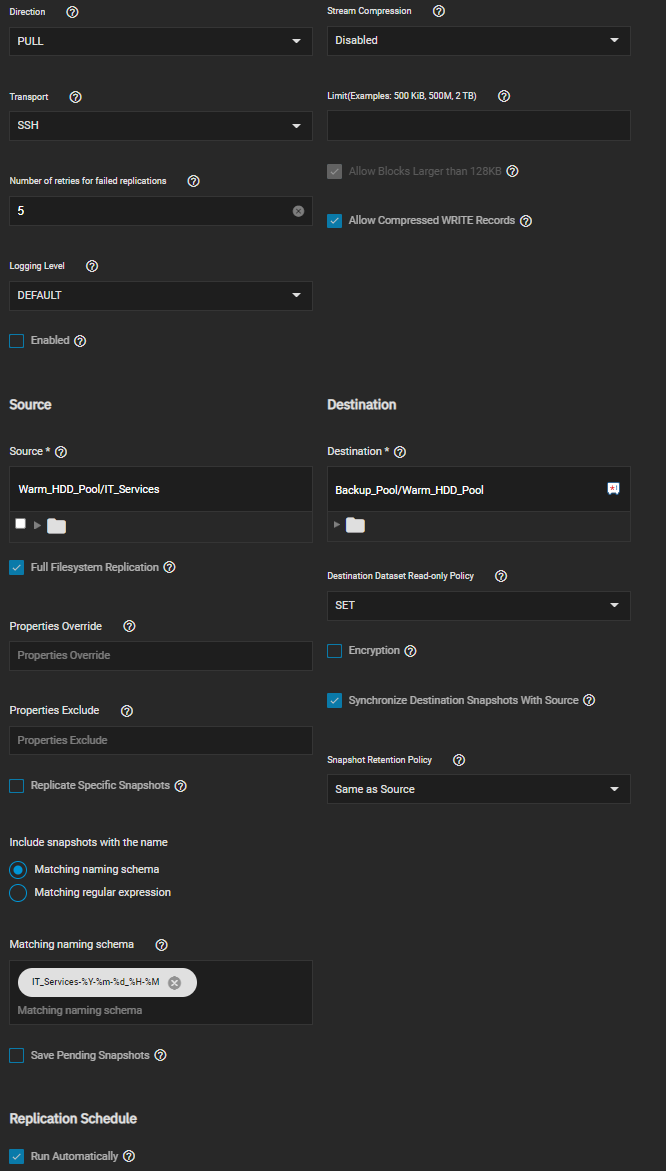Check Save Pending Snapshots
The image size is (666, 1171).
click(x=16, y=1056)
